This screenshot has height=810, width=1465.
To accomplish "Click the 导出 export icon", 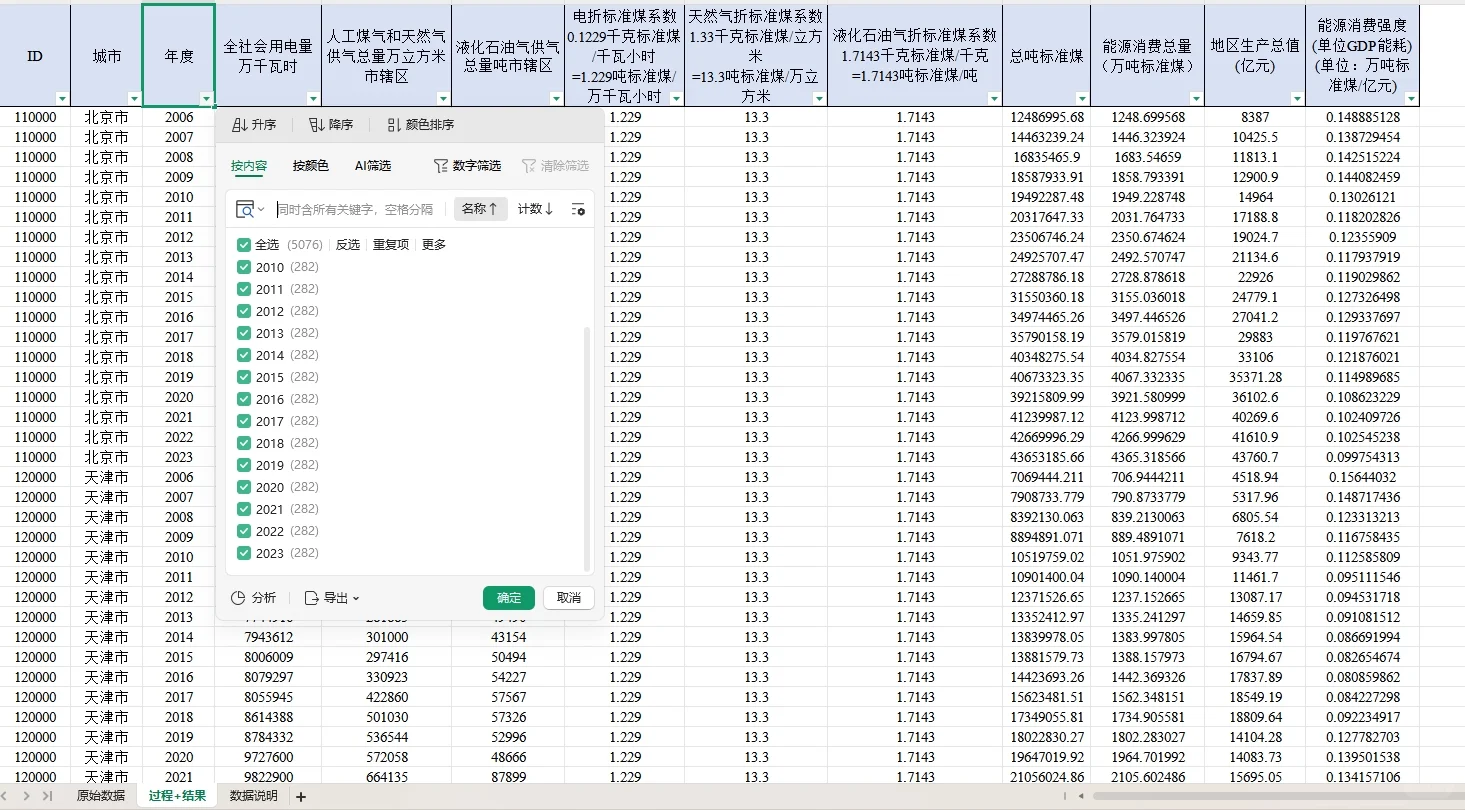I will point(311,598).
